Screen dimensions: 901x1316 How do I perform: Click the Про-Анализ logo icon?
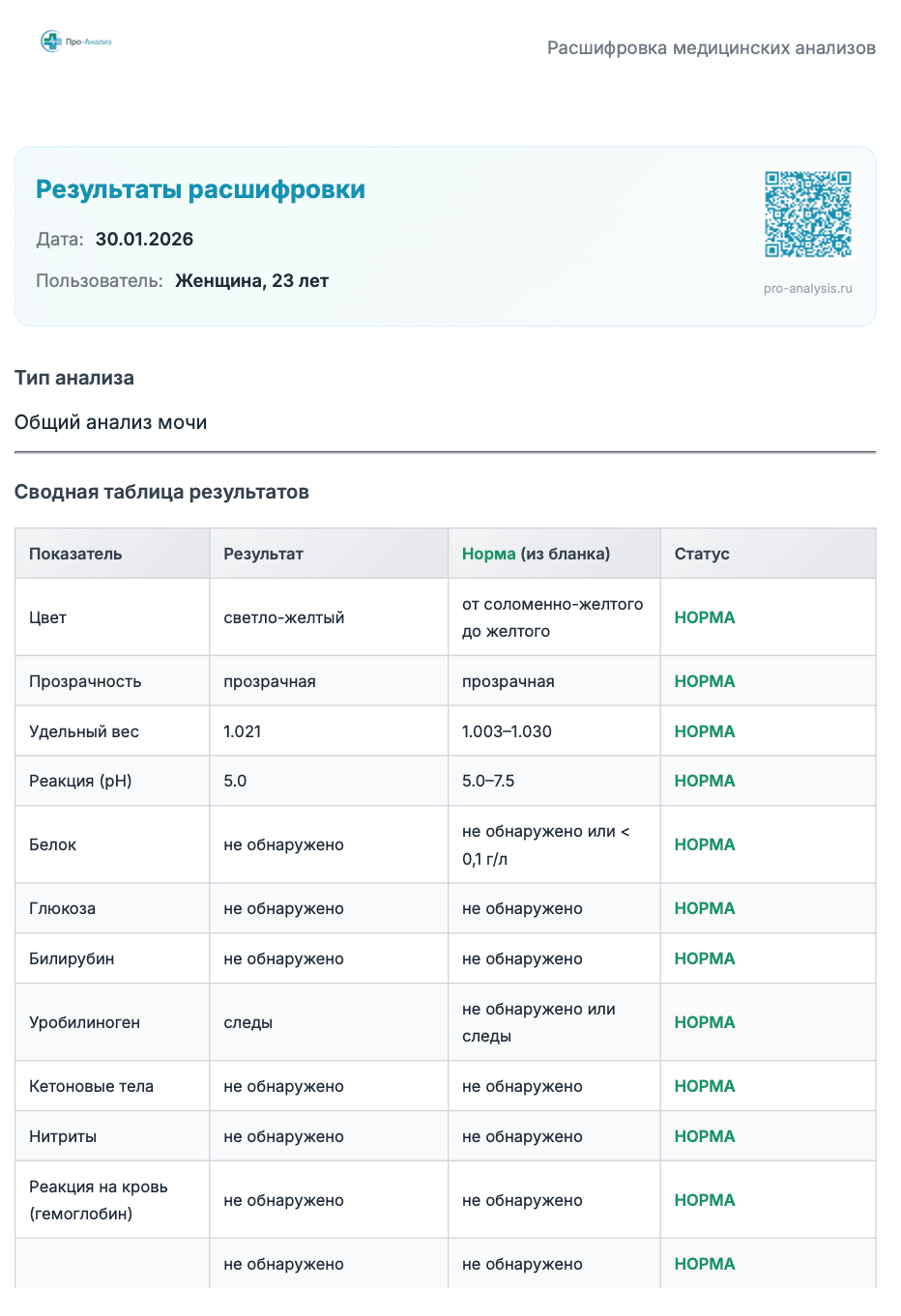coord(51,42)
